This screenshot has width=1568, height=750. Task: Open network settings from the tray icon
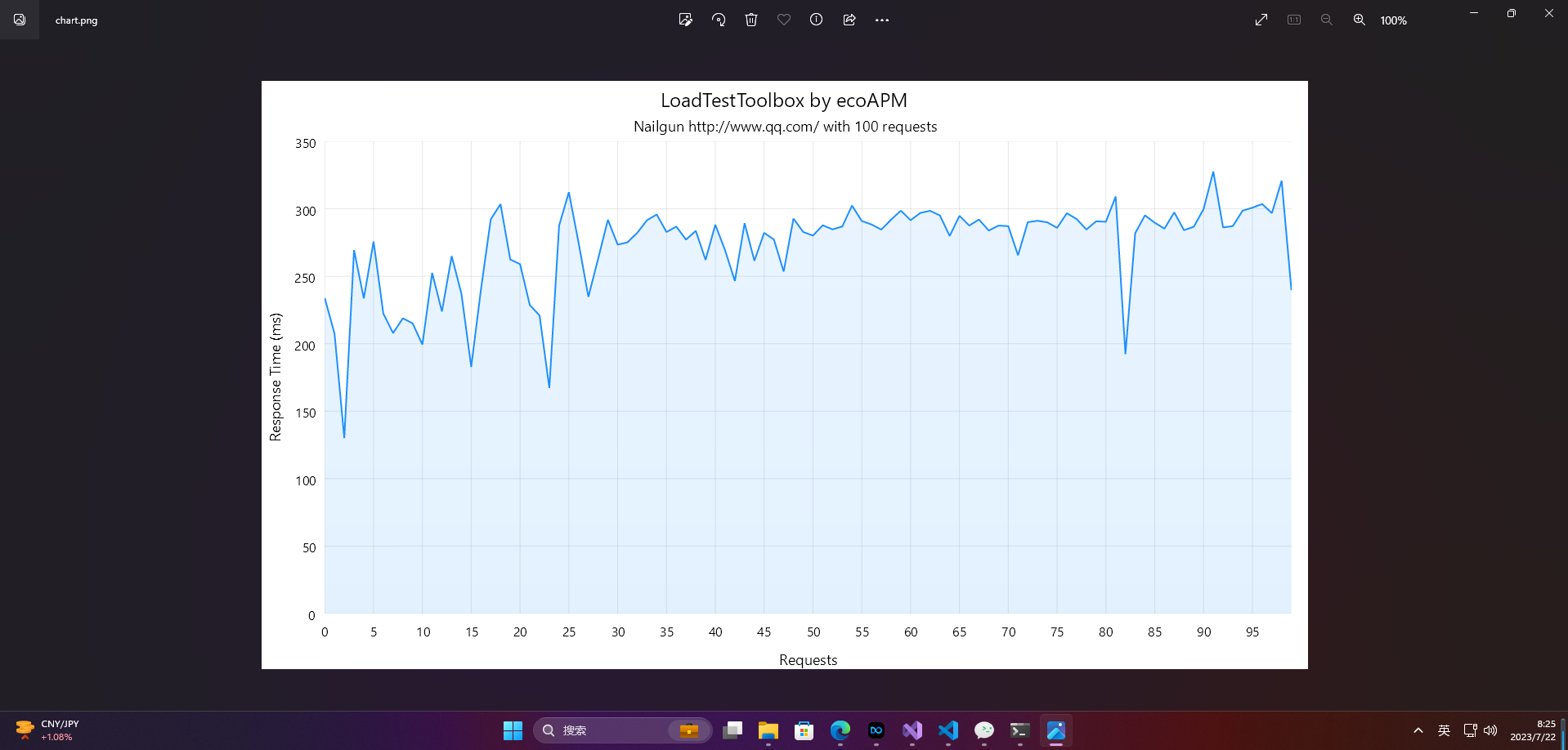pos(1470,730)
